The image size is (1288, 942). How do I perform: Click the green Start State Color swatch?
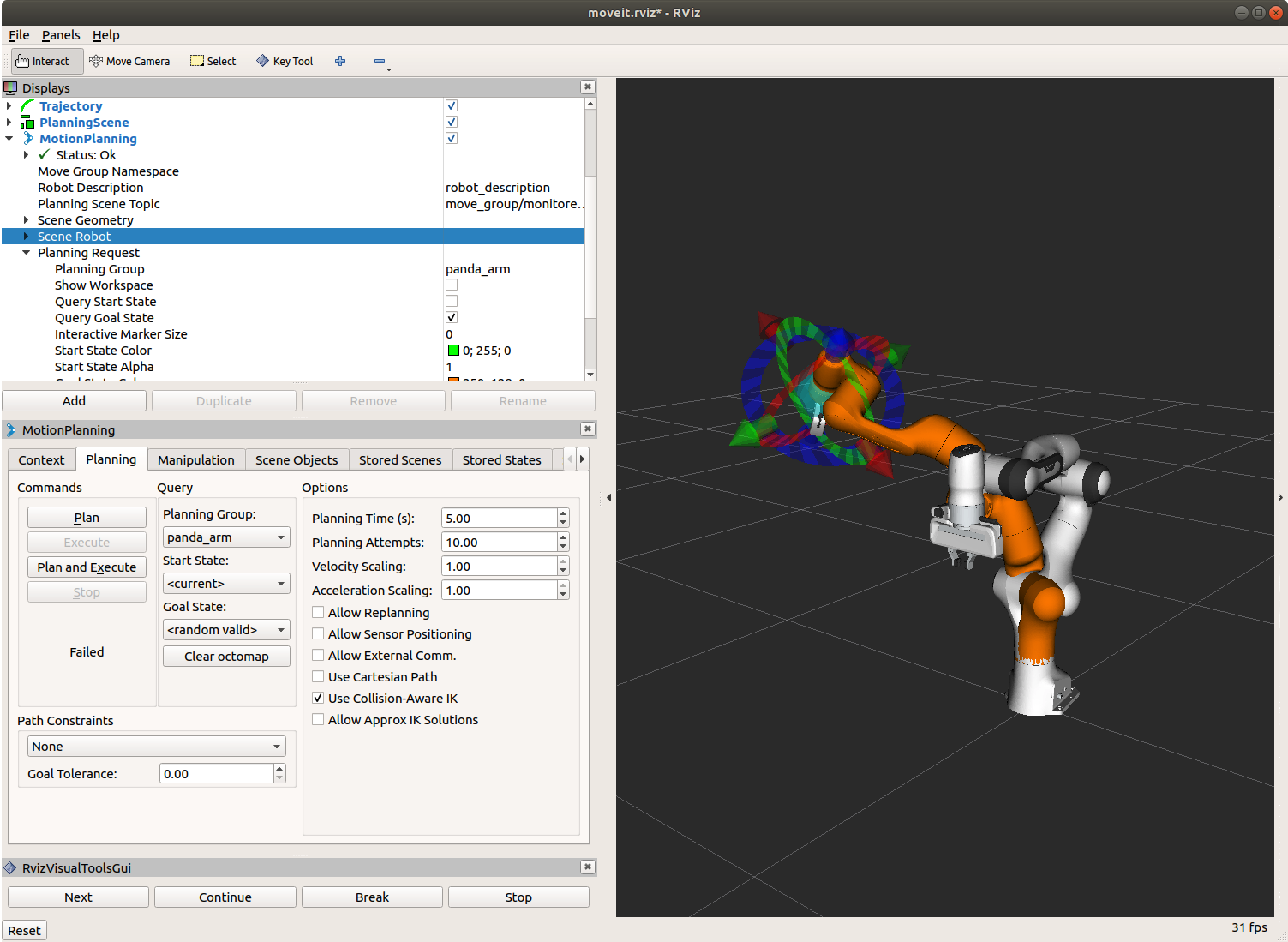pyautogui.click(x=453, y=350)
